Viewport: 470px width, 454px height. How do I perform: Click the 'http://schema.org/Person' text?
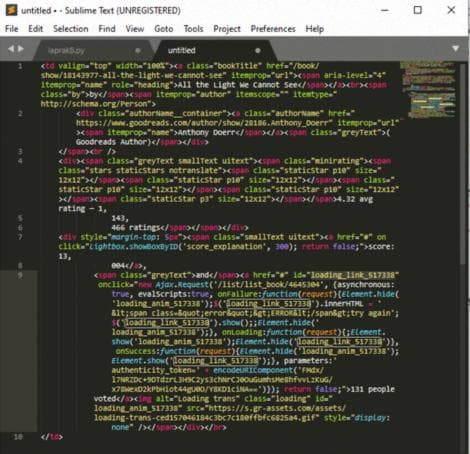[x=94, y=104]
